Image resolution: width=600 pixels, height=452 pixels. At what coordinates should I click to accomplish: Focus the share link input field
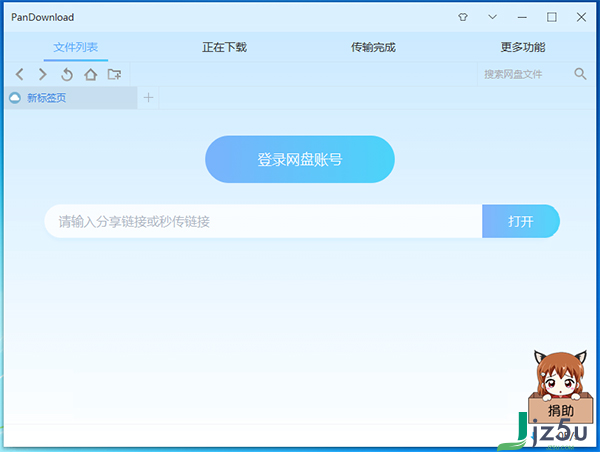(x=263, y=221)
